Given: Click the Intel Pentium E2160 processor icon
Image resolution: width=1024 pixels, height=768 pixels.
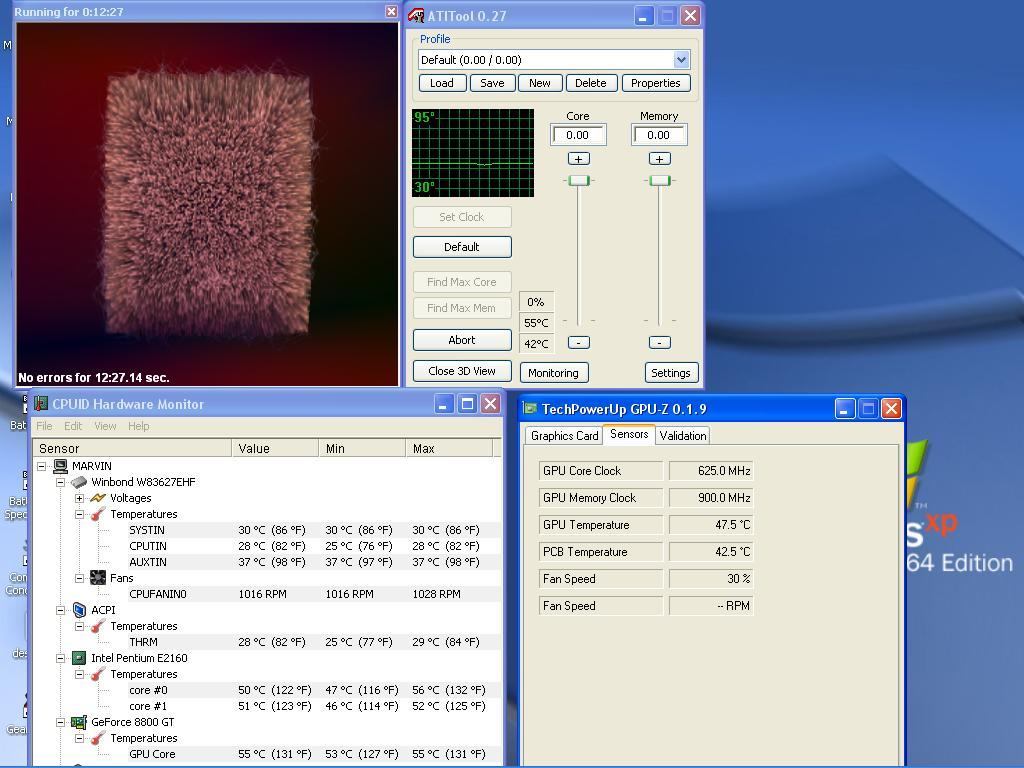Looking at the screenshot, I should tap(79, 658).
